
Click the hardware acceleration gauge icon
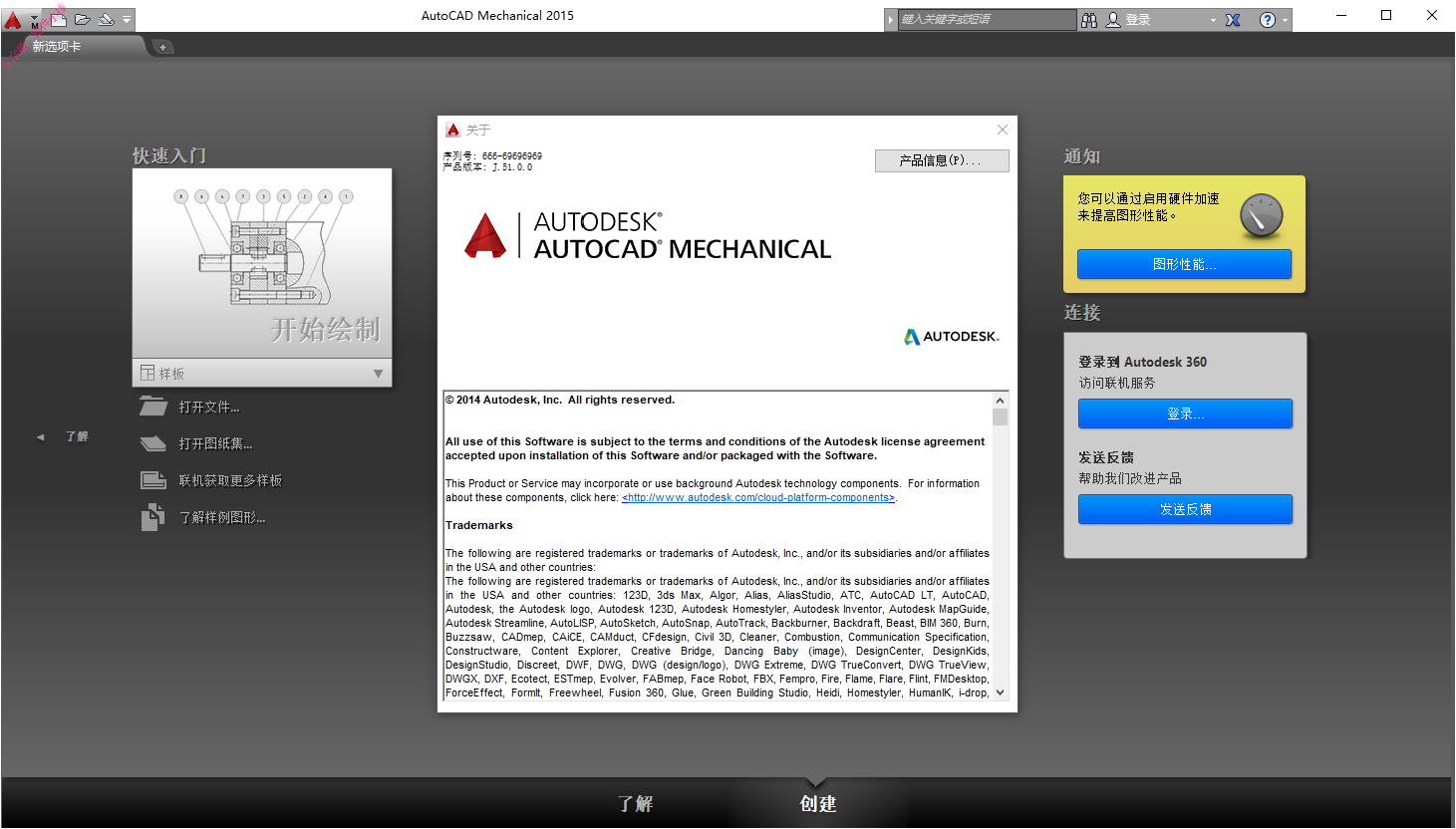[x=1261, y=215]
